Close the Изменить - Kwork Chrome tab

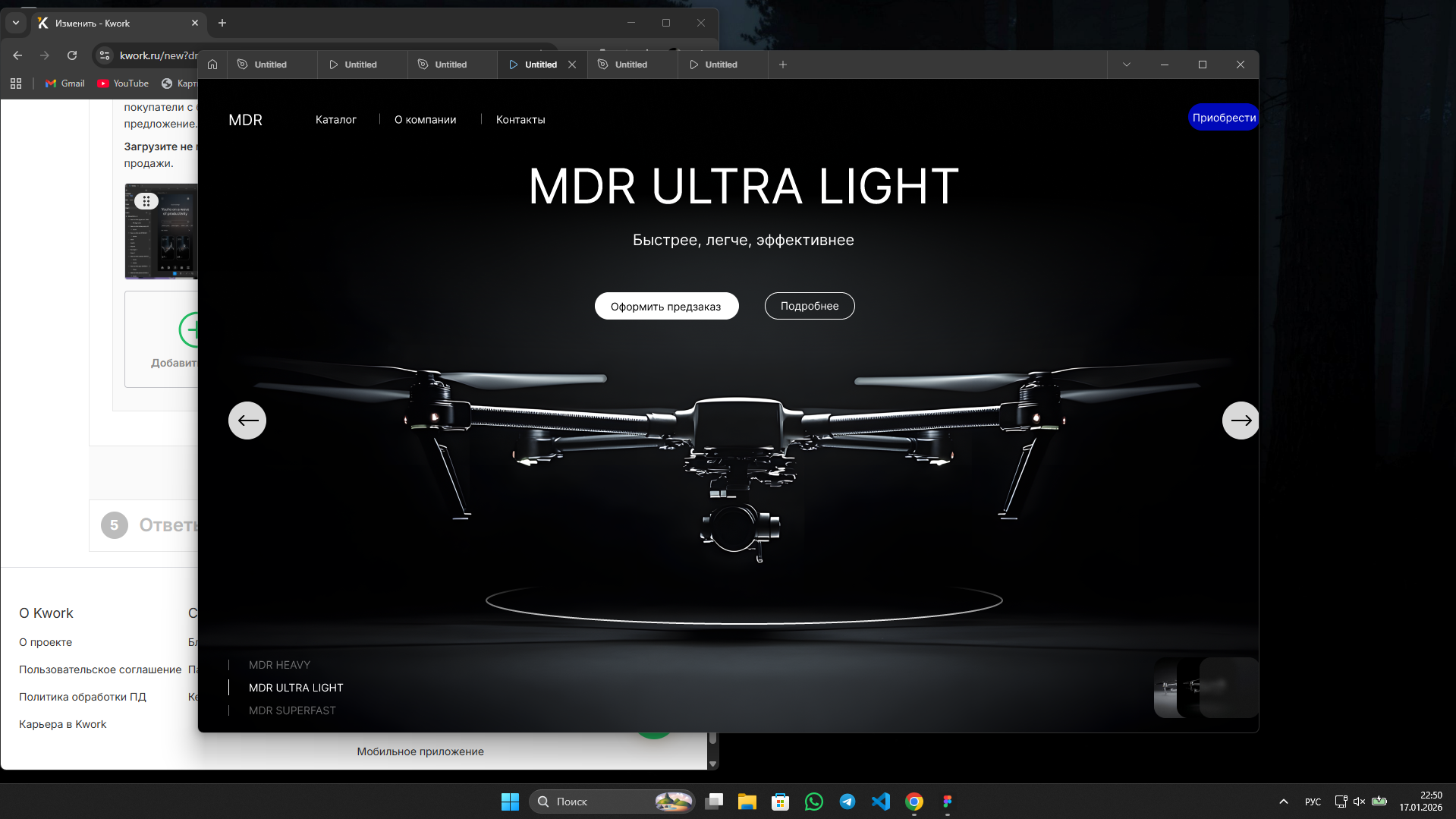[195, 24]
